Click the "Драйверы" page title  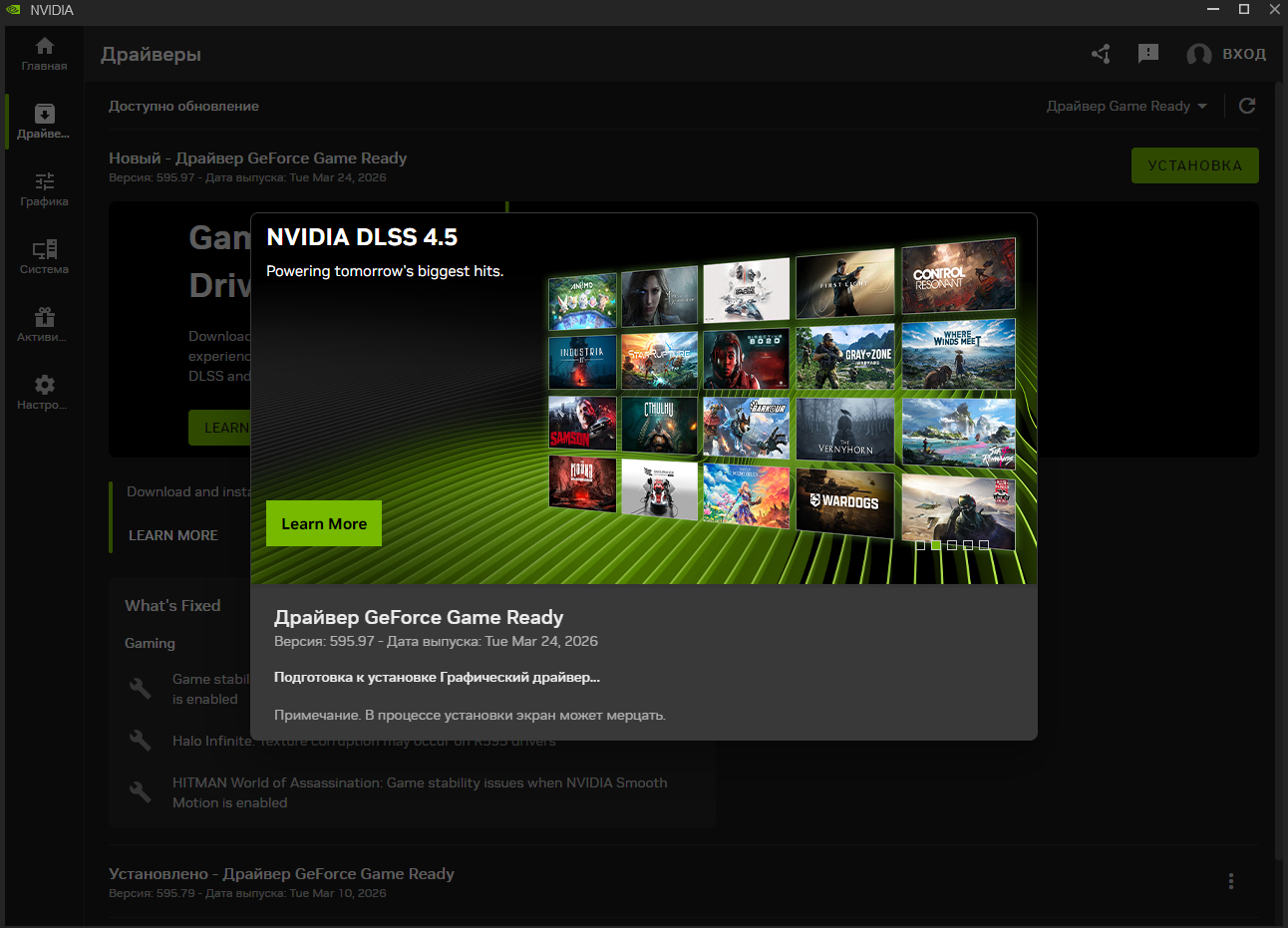[151, 54]
